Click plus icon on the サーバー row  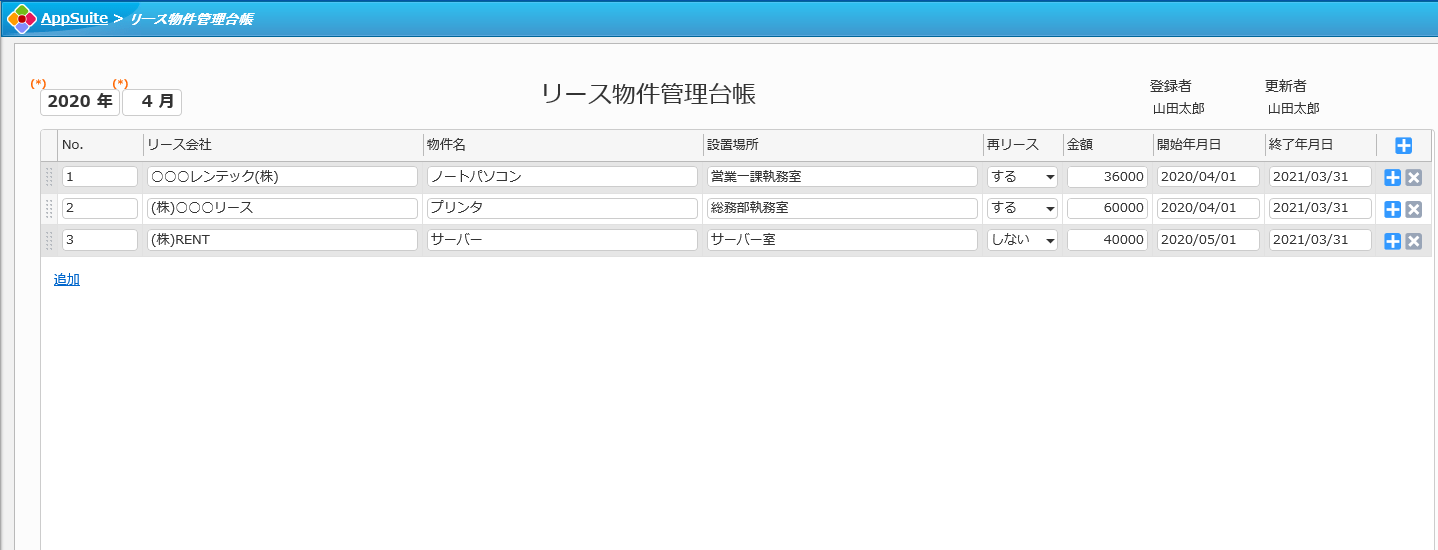(1392, 241)
